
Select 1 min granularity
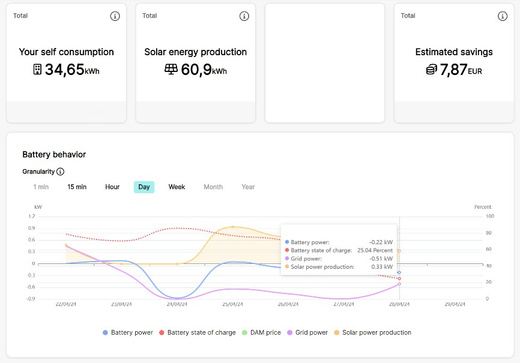(x=41, y=187)
